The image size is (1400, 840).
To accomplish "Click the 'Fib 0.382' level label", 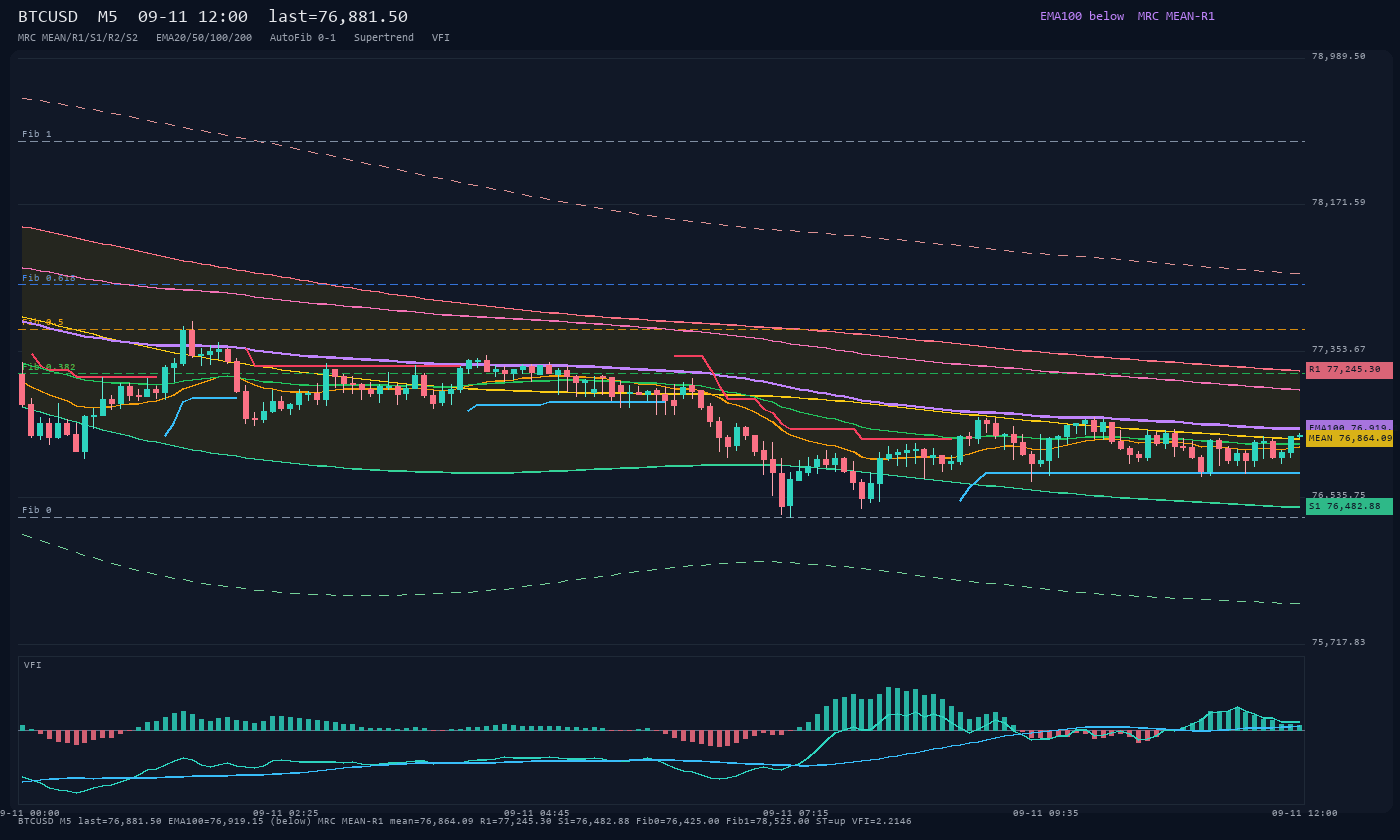I will point(49,367).
